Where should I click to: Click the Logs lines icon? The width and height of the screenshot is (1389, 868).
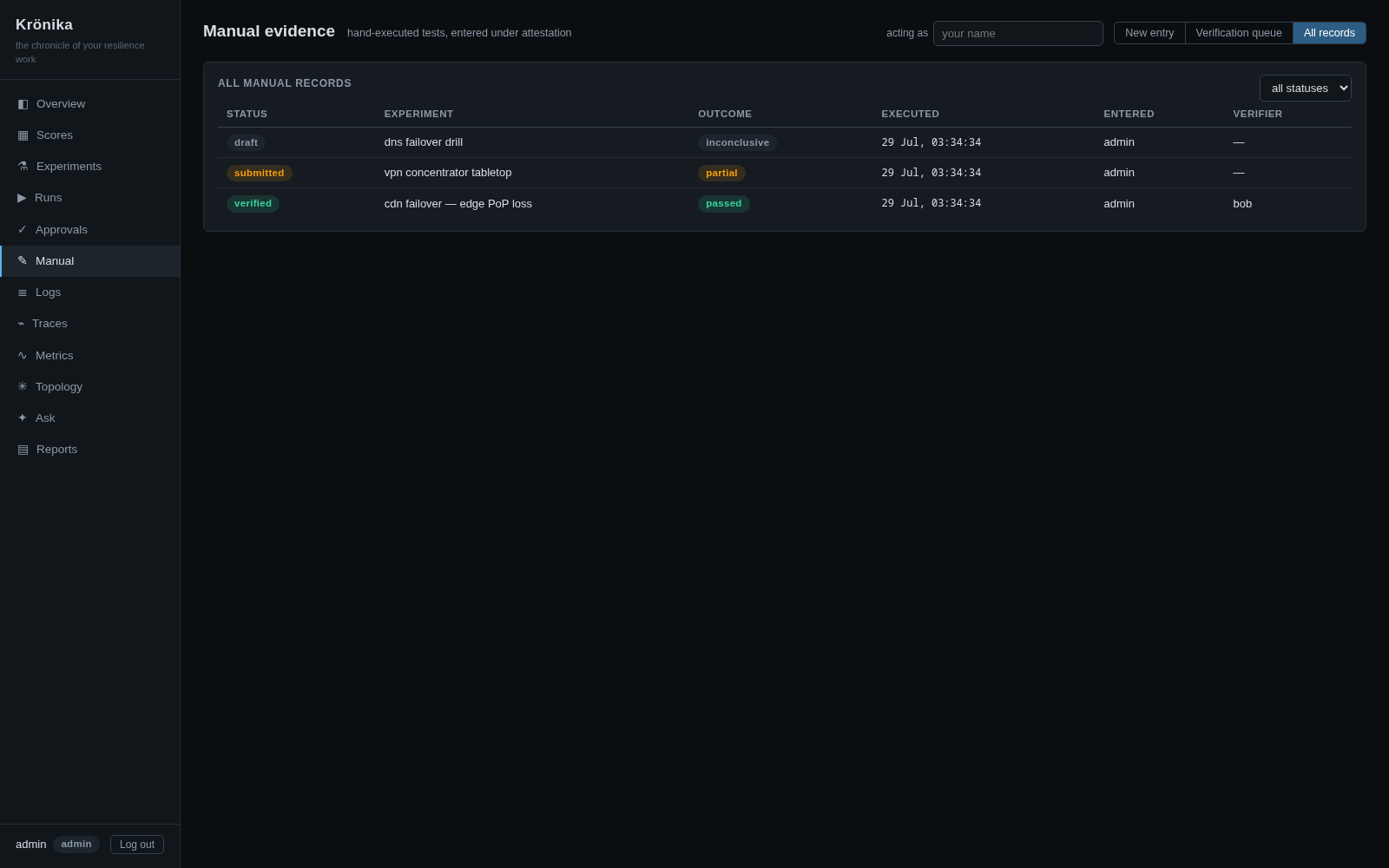pyautogui.click(x=23, y=293)
